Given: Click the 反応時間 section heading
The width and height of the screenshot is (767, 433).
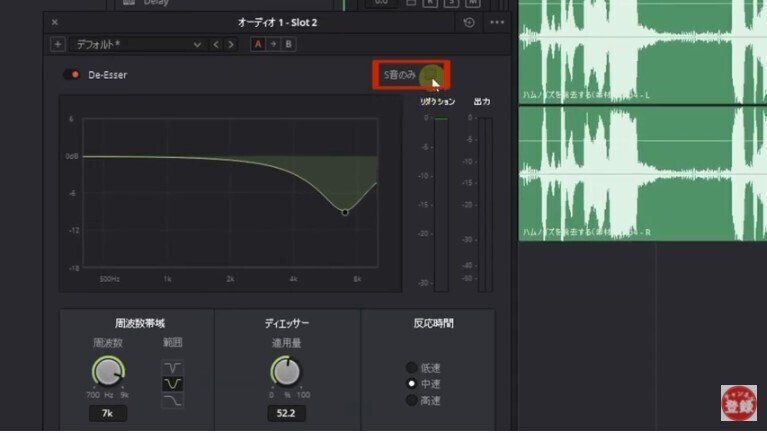Looking at the screenshot, I should point(433,323).
